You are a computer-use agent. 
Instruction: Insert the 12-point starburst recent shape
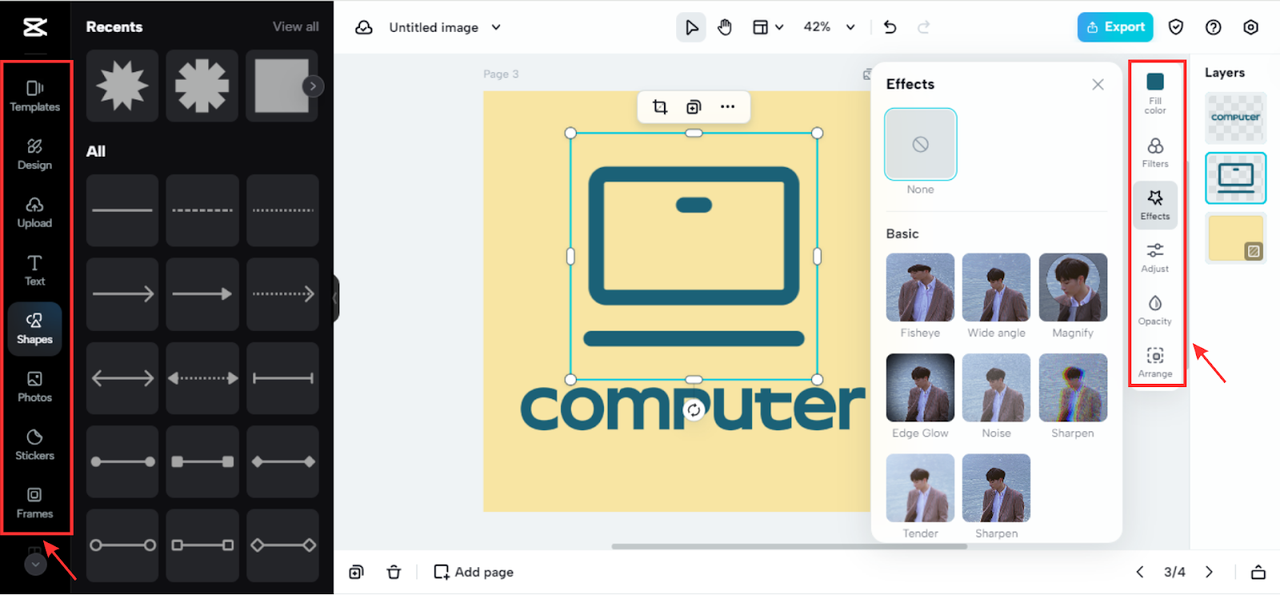pyautogui.click(x=122, y=86)
